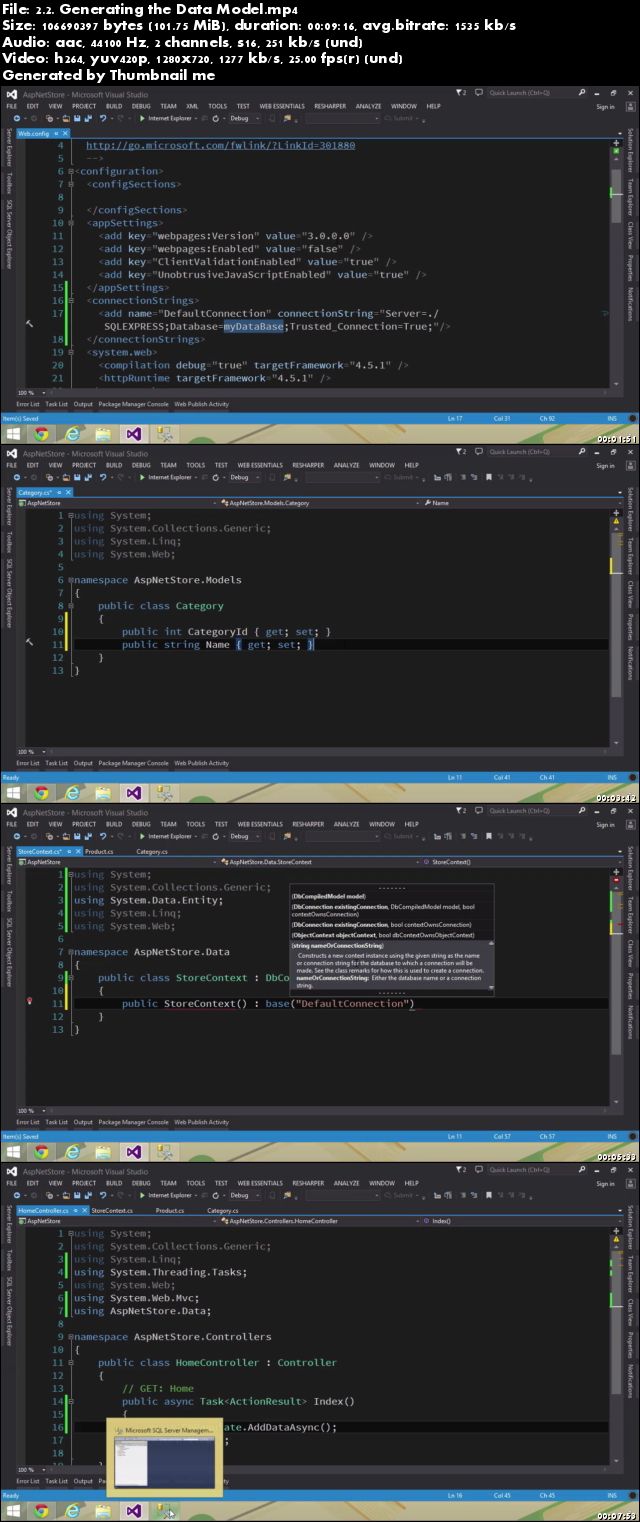Viewport: 640px width, 1522px height.
Task: Click SQL Server Management Studio icon in HomeController taskbar
Action: pos(165,1511)
